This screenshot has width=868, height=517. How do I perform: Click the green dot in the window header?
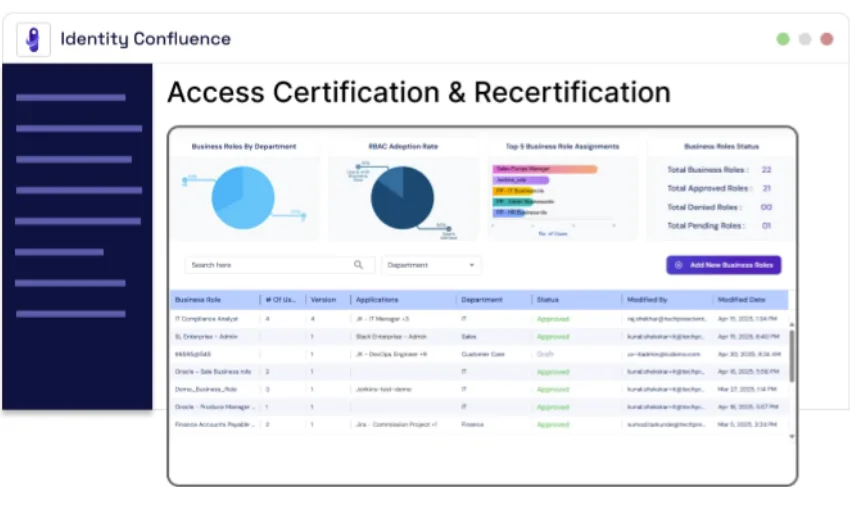783,39
